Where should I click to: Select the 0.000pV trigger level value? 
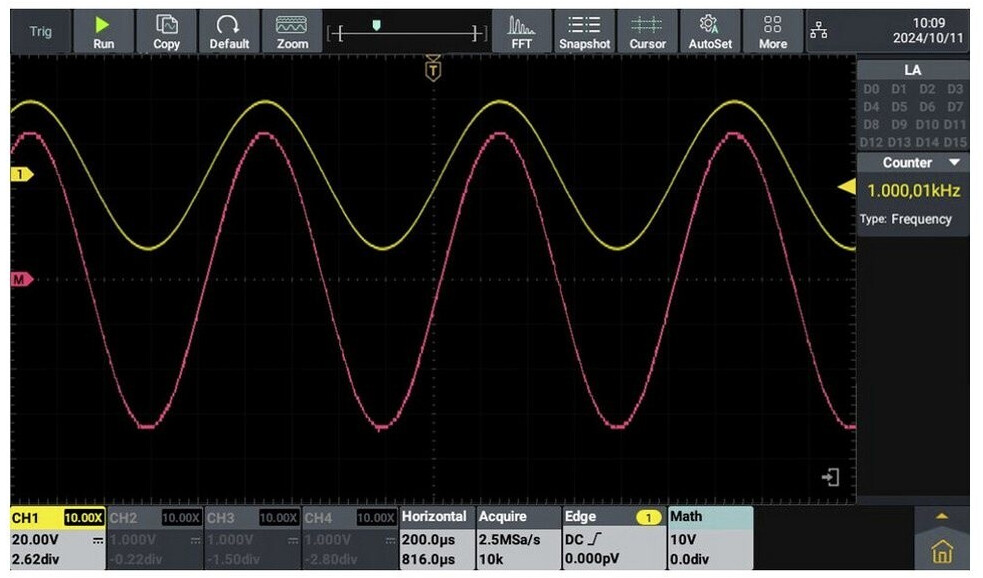(x=592, y=559)
